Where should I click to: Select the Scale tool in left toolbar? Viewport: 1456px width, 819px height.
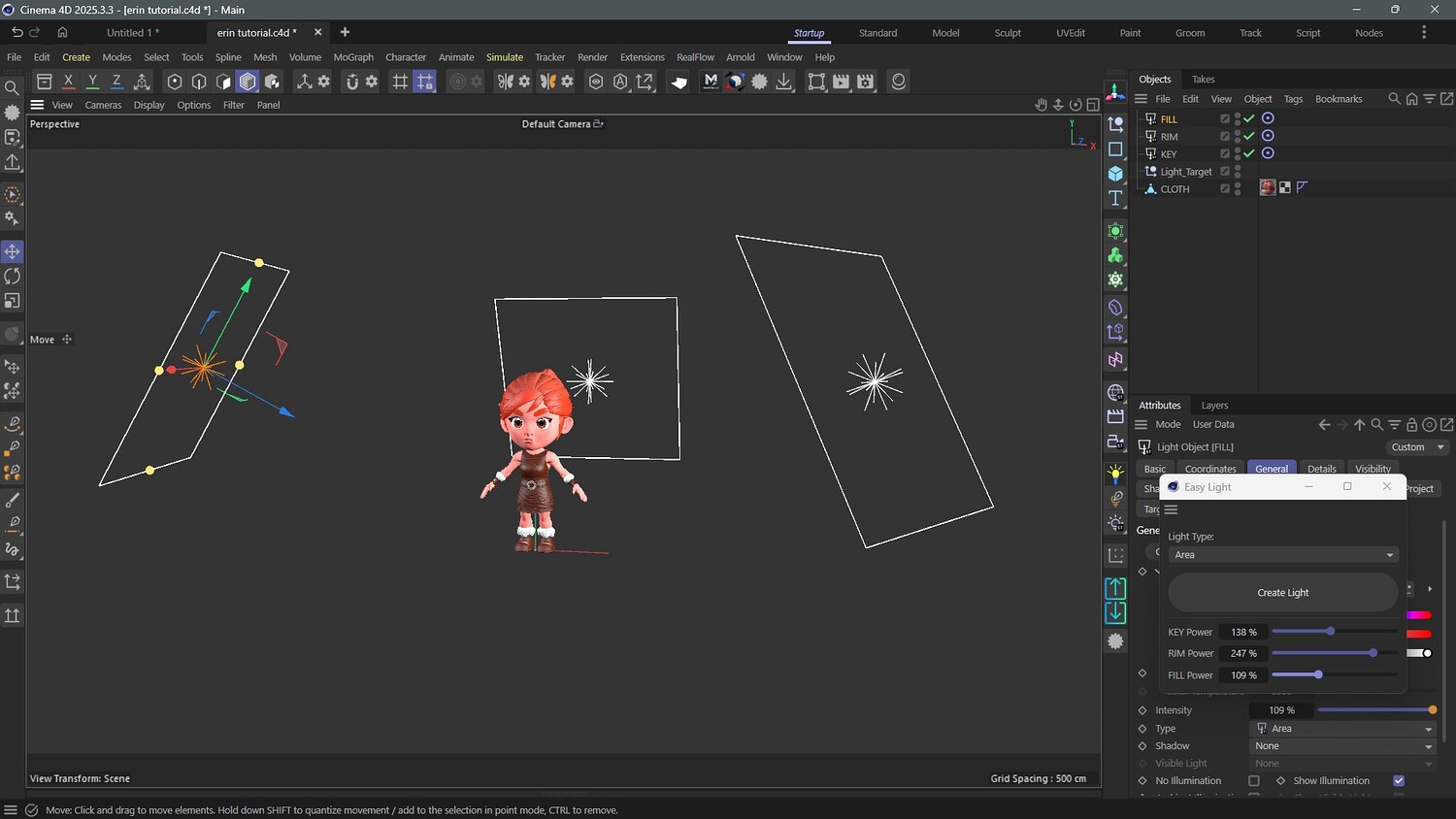tap(13, 301)
